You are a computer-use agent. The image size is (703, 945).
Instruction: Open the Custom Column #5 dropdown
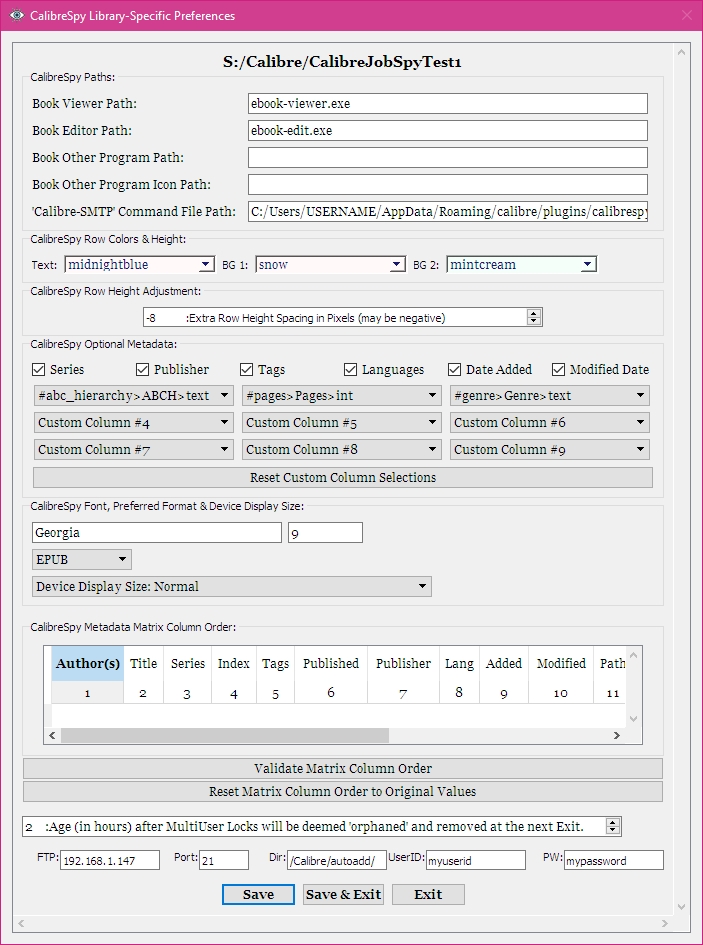342,422
